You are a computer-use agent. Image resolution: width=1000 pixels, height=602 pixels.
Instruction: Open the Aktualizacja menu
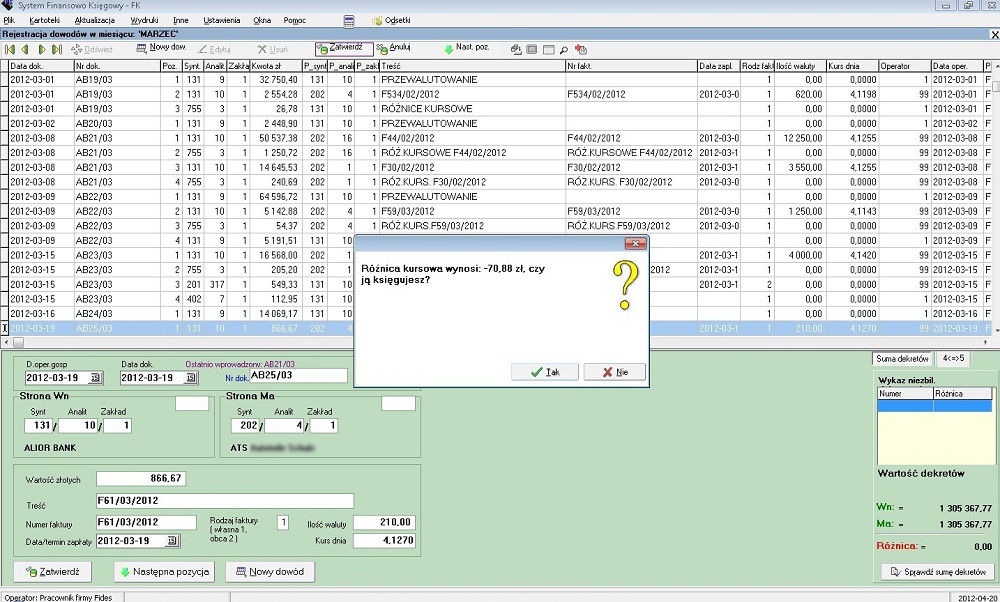click(94, 20)
